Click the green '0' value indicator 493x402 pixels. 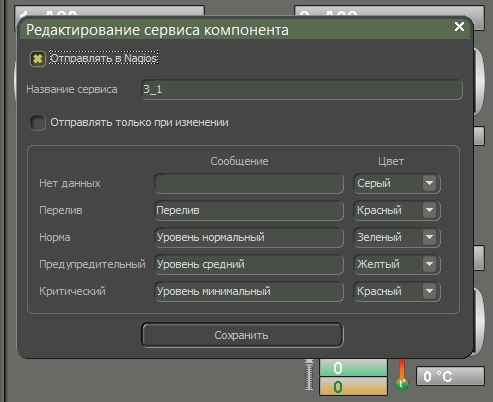(x=353, y=368)
